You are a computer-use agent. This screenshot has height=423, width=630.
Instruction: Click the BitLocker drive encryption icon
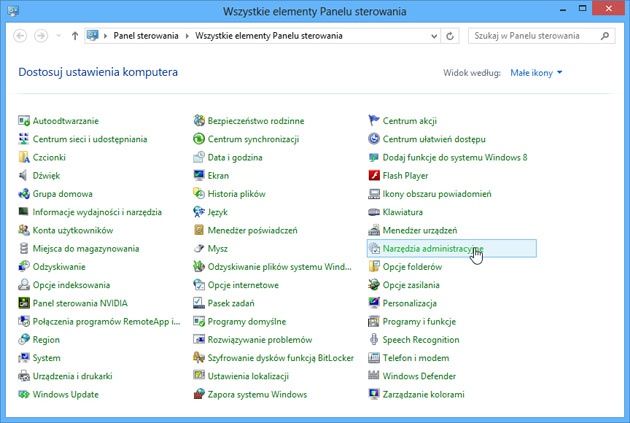199,358
